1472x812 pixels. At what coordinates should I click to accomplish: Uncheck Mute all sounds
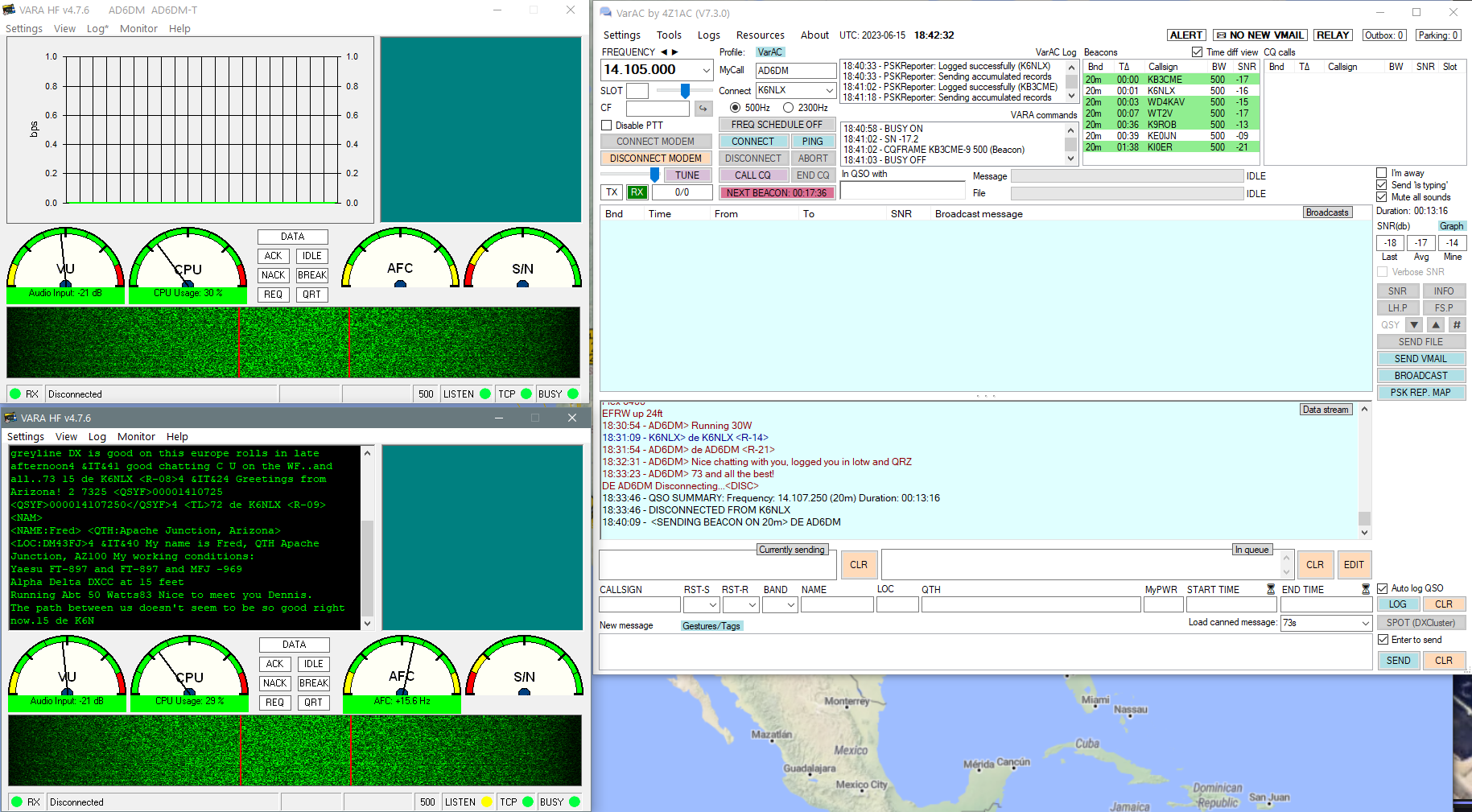click(1382, 197)
